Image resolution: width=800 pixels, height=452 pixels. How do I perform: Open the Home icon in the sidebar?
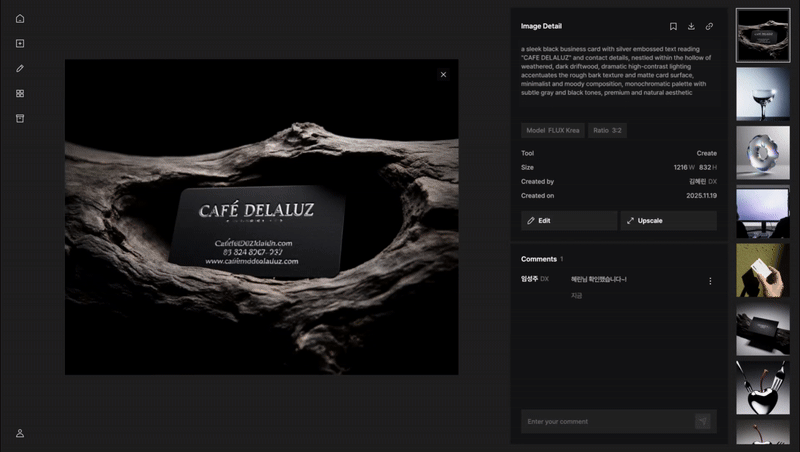(x=20, y=19)
